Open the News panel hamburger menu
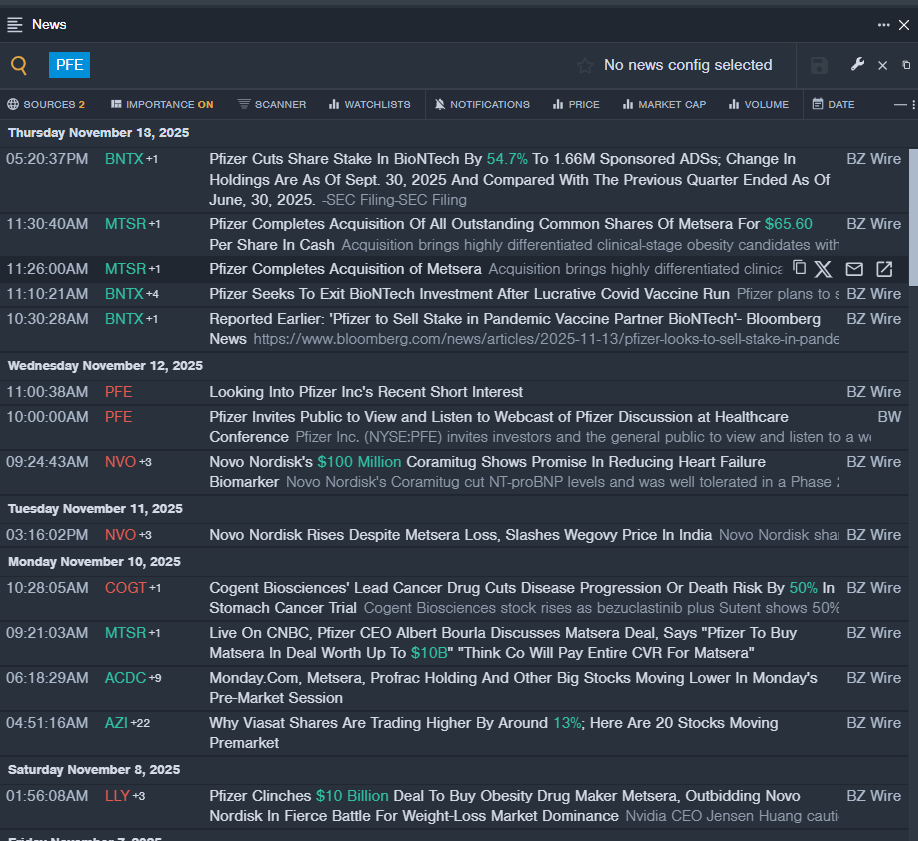Image resolution: width=918 pixels, height=841 pixels. tap(15, 24)
